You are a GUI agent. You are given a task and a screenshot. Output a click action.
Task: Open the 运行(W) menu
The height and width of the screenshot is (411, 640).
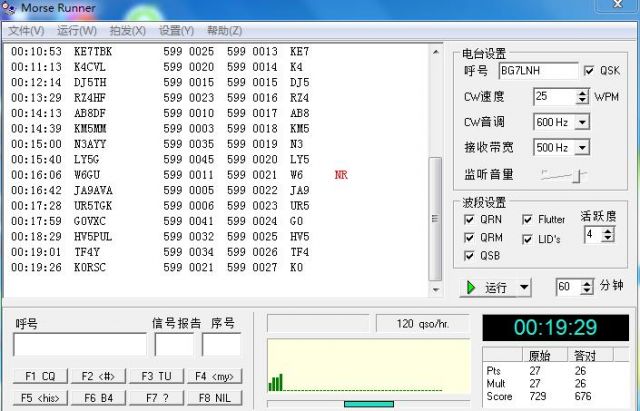77,31
